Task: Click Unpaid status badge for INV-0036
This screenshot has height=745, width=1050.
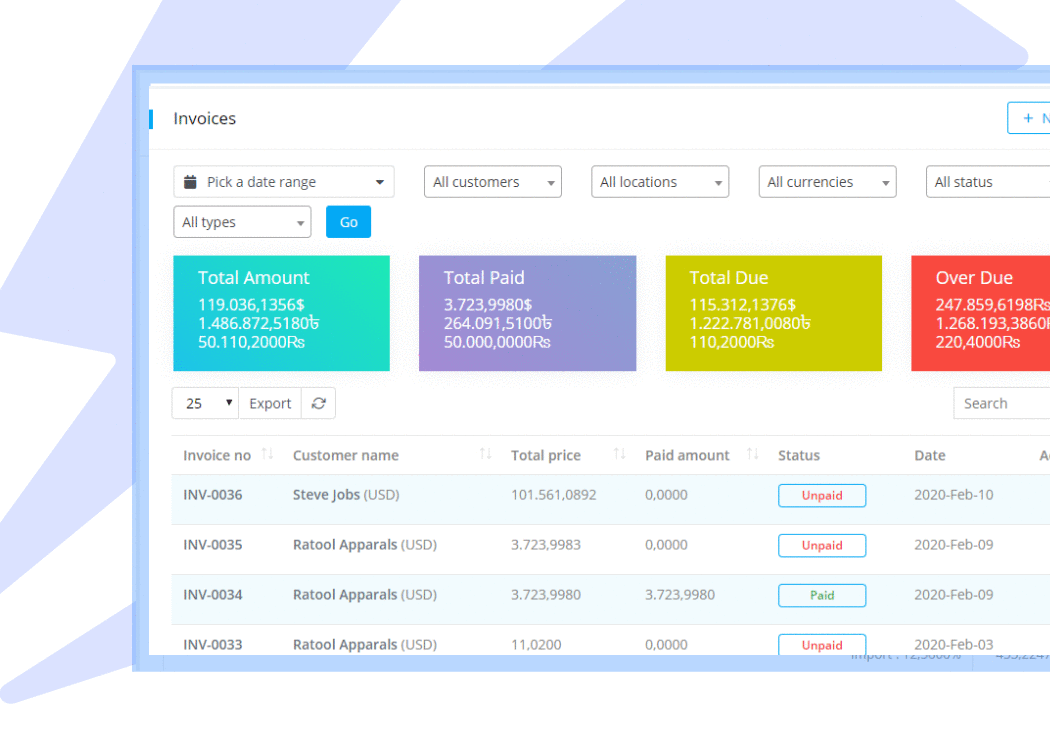Action: 822,495
